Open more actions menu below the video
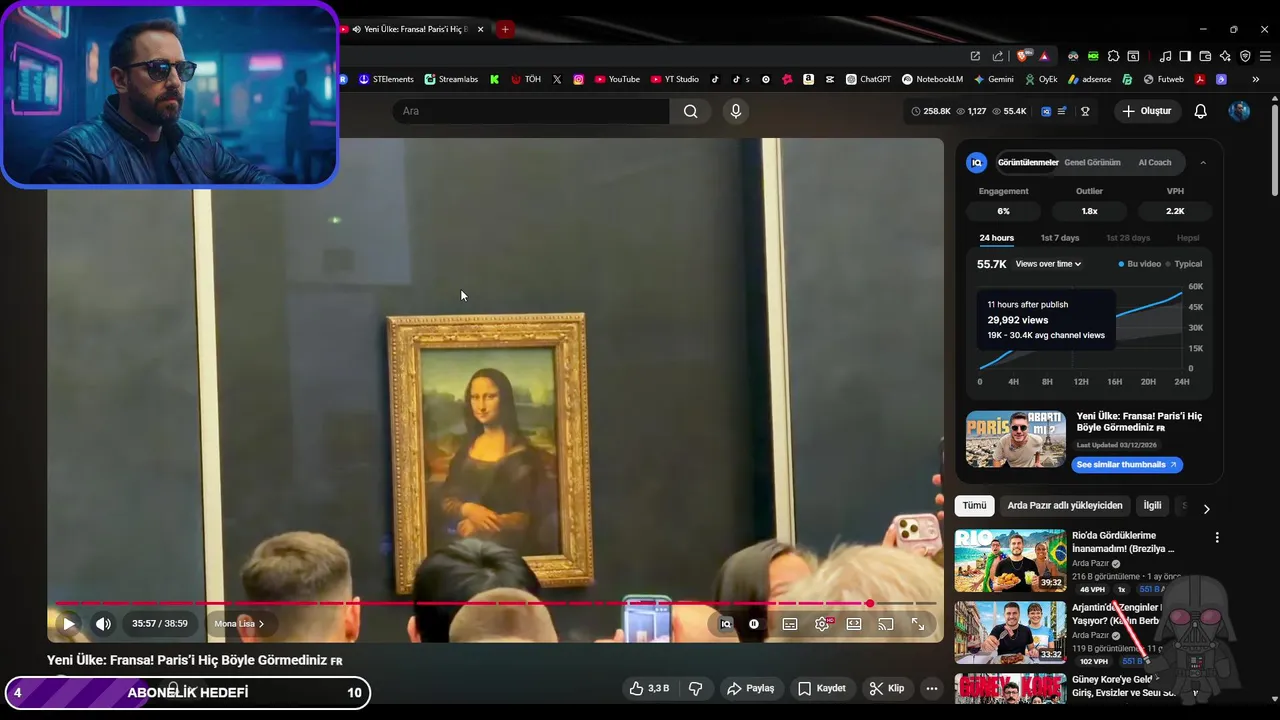 point(932,688)
